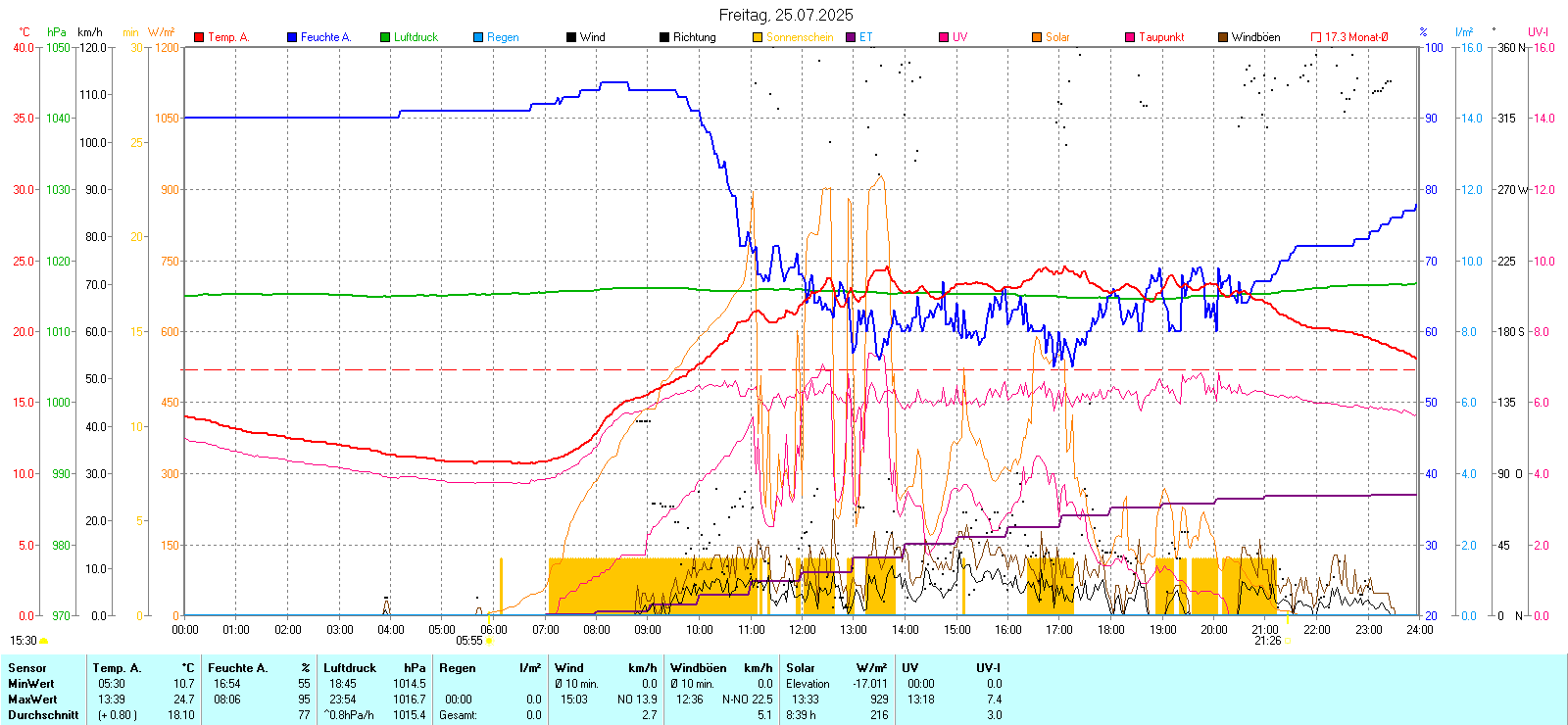Image resolution: width=1568 pixels, height=725 pixels.
Task: Click the 12:00 mark on time axis
Action: point(803,630)
